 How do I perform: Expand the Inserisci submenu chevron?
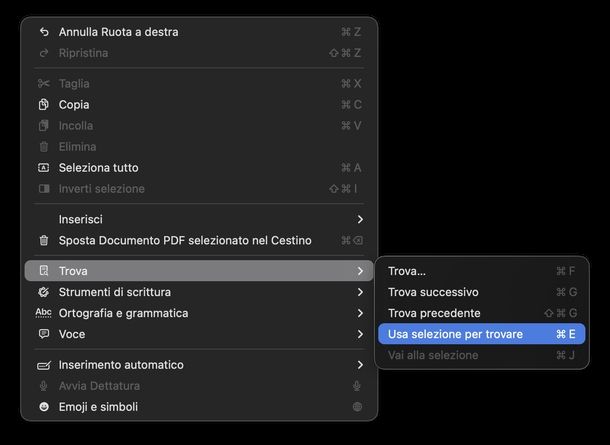[x=360, y=219]
